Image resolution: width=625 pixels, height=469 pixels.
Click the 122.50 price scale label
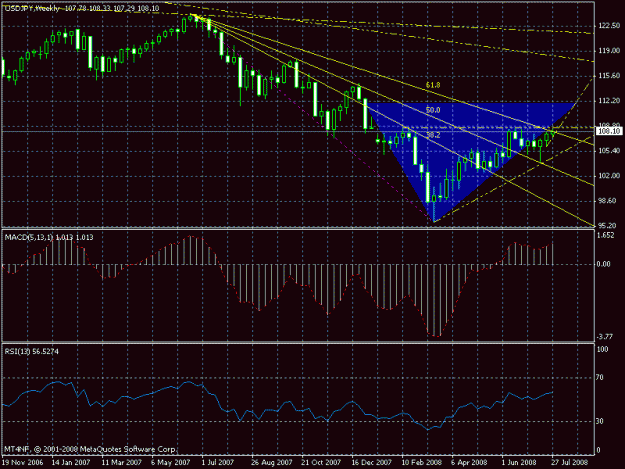coord(609,26)
